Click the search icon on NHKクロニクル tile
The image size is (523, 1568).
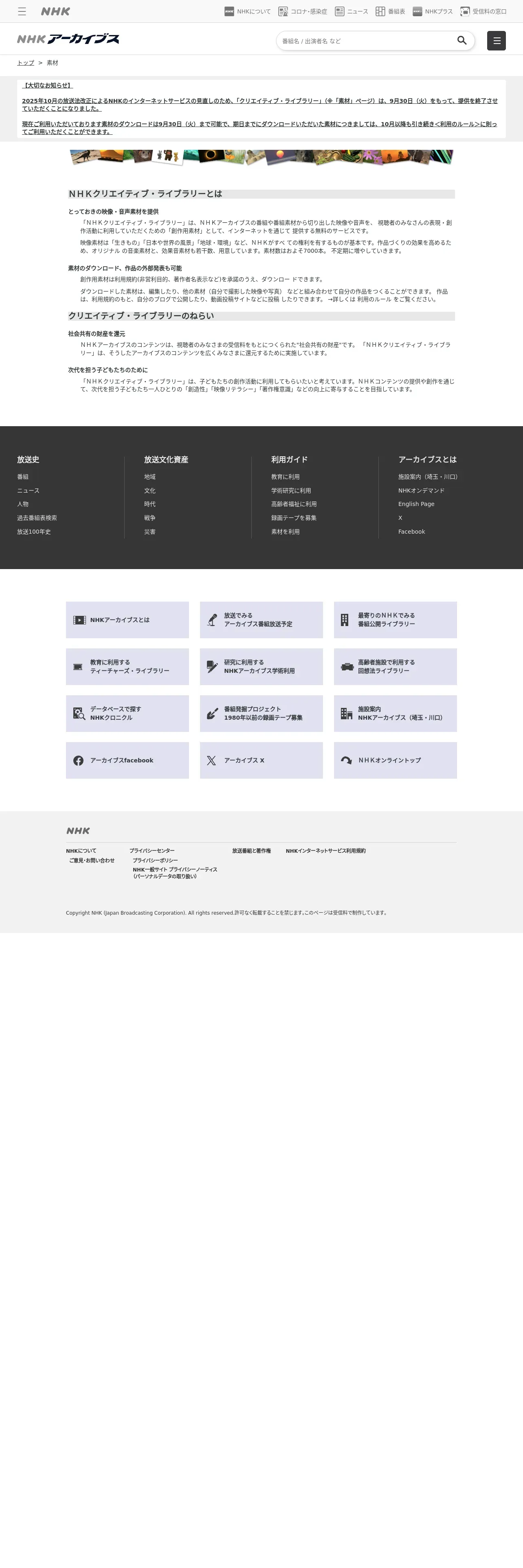pos(79,714)
